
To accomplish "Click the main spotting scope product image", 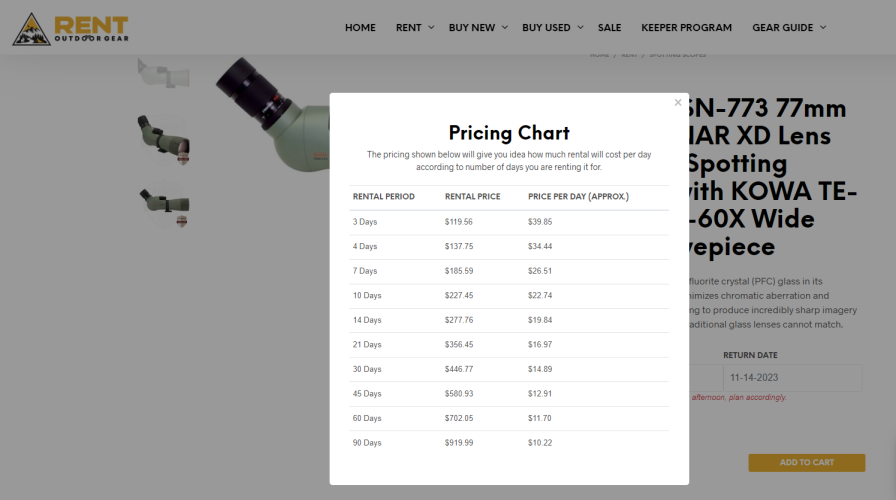I will (272, 114).
